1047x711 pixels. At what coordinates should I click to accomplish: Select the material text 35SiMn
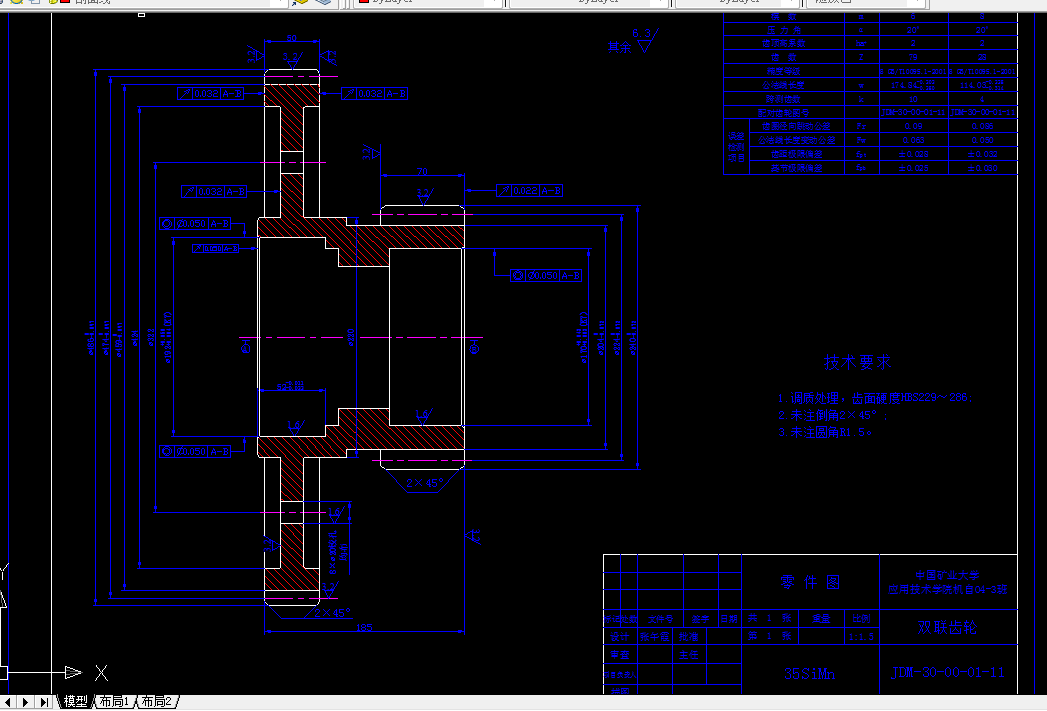[x=809, y=674]
